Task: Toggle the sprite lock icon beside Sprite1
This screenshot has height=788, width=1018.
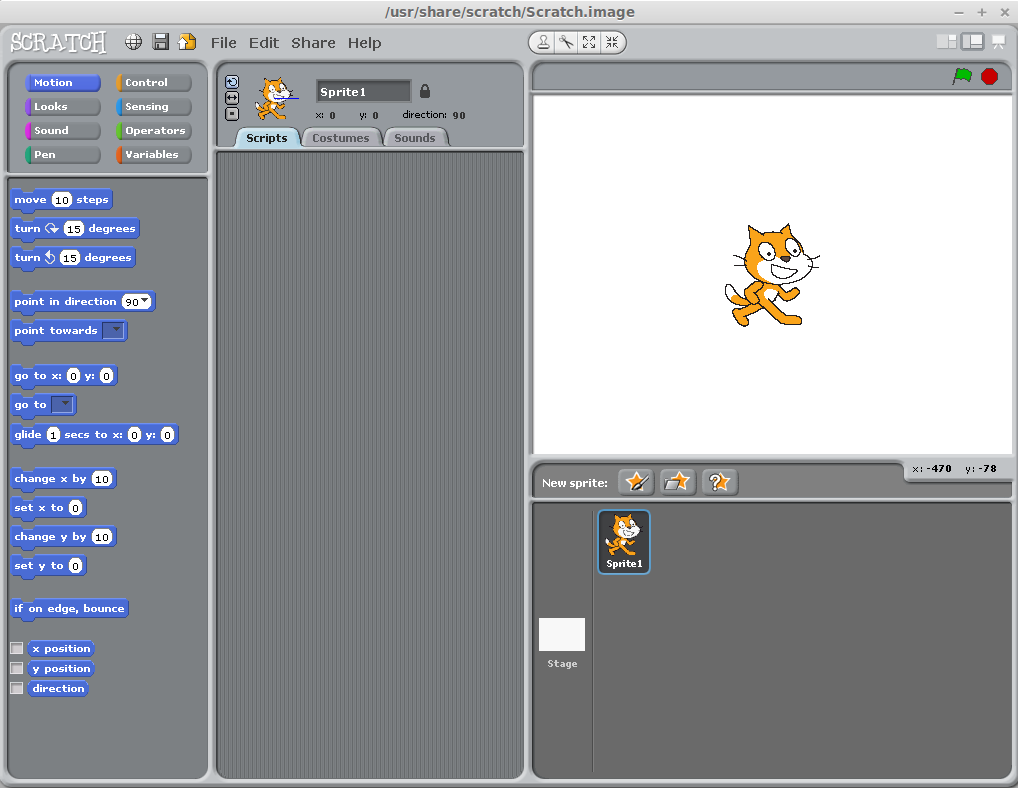Action: [424, 90]
